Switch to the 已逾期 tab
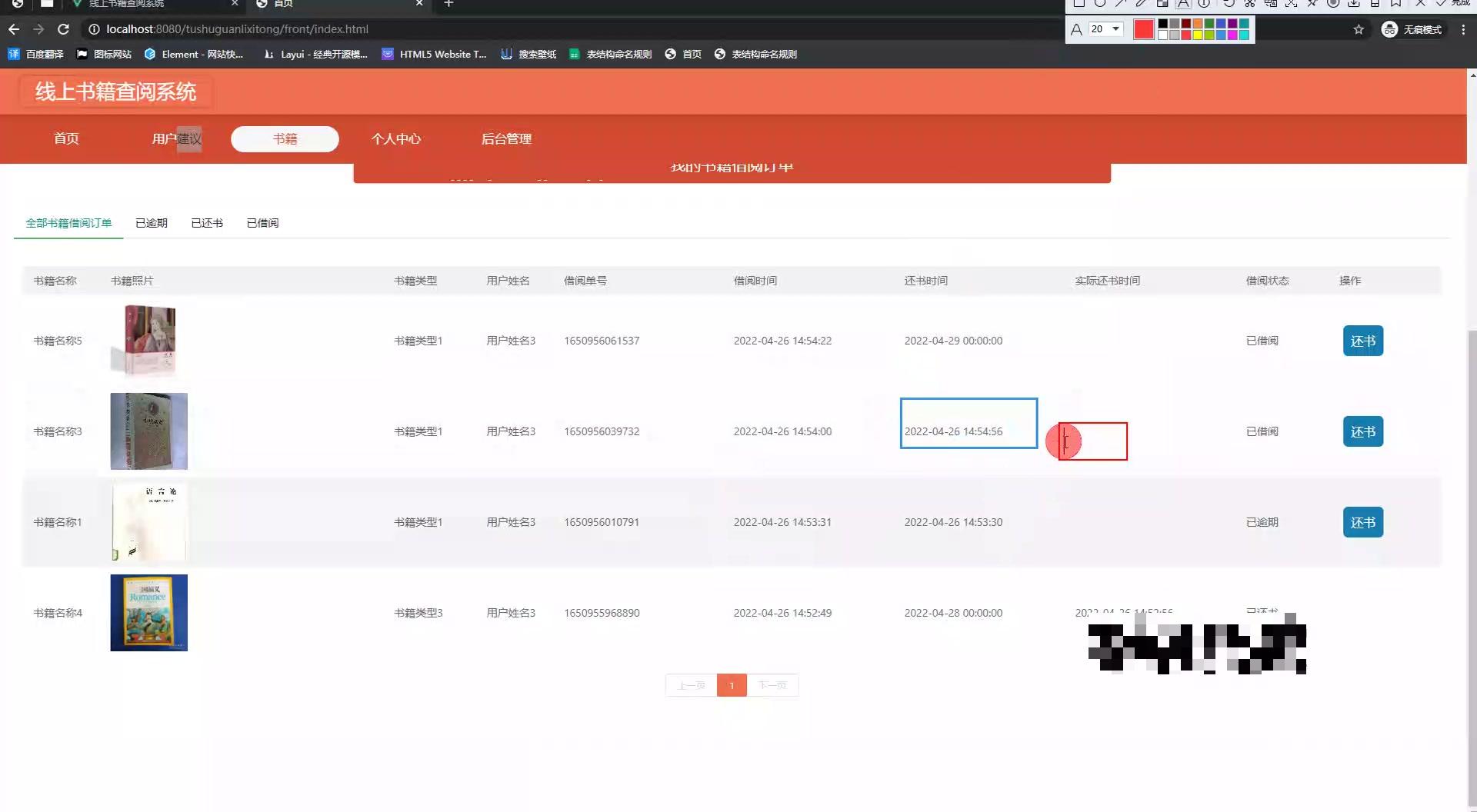The width and height of the screenshot is (1477, 812). click(152, 223)
